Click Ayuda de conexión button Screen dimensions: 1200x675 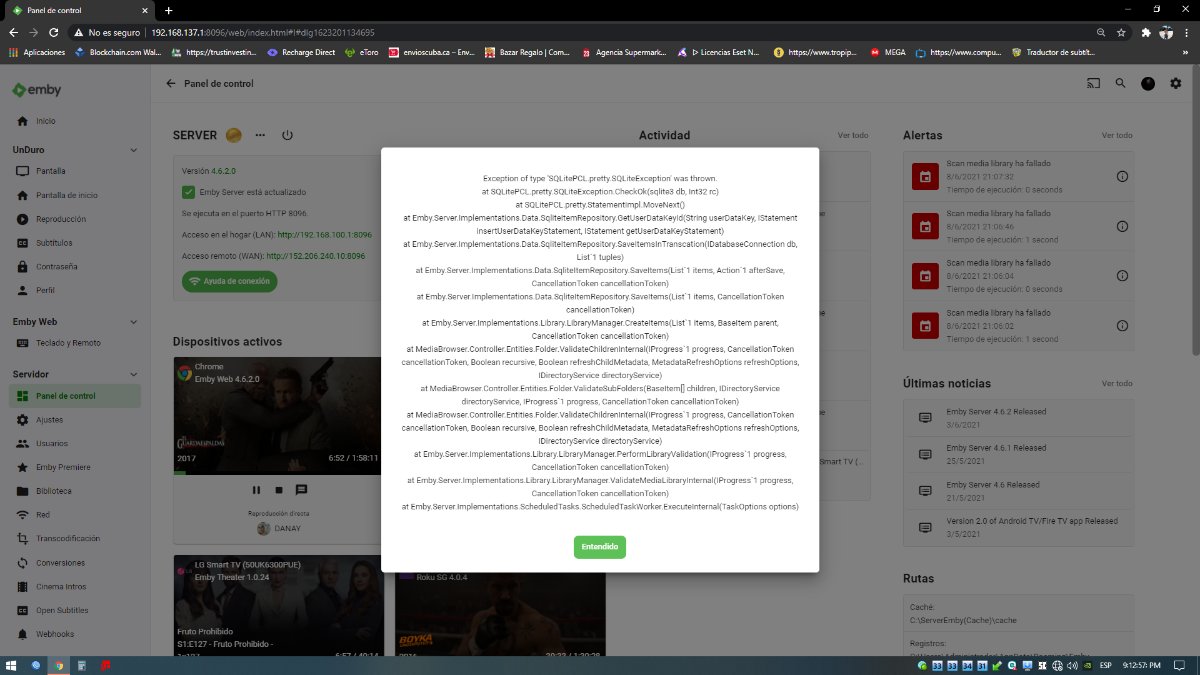pyautogui.click(x=229, y=281)
